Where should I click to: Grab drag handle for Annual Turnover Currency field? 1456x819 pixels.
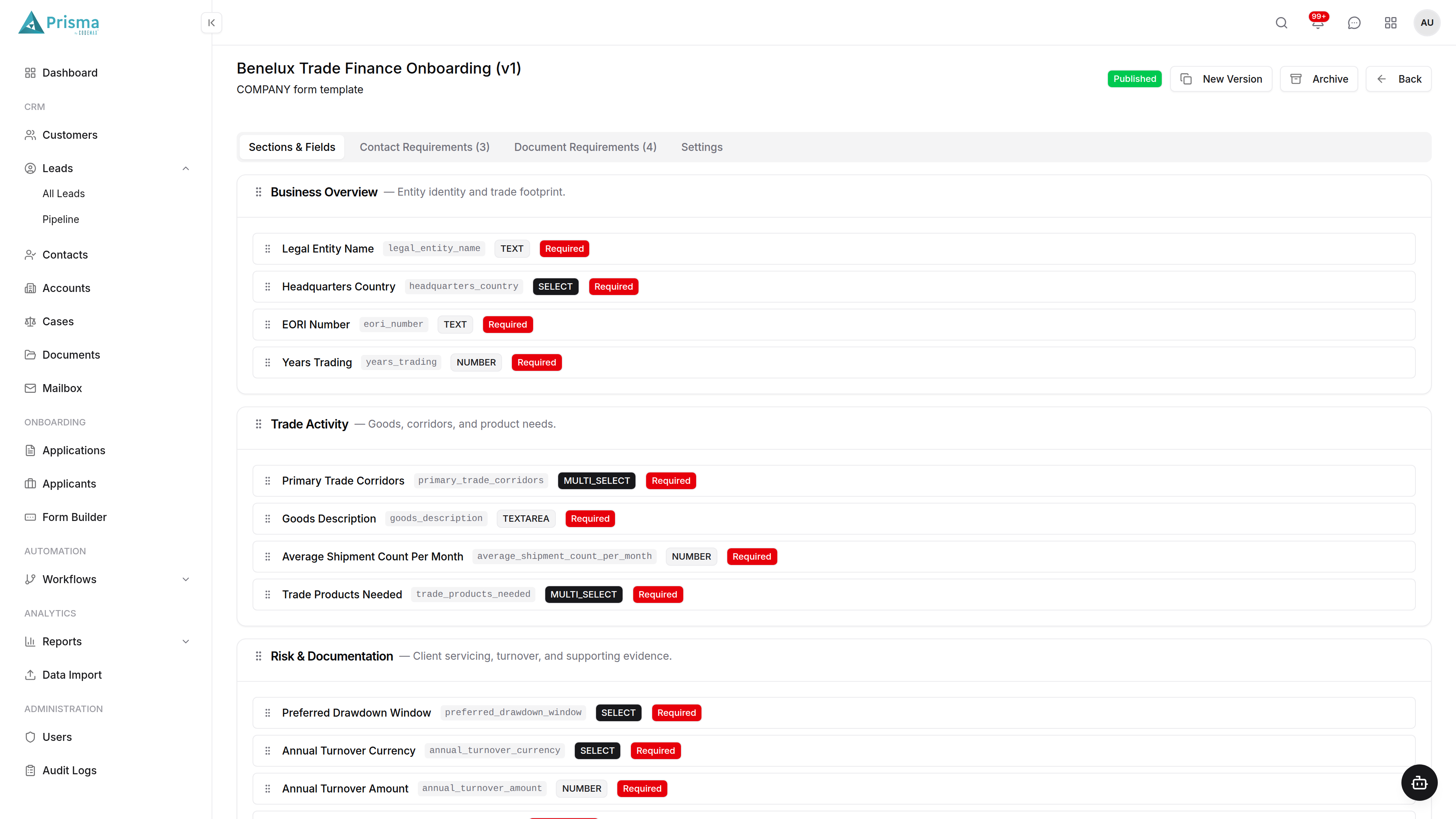click(268, 751)
